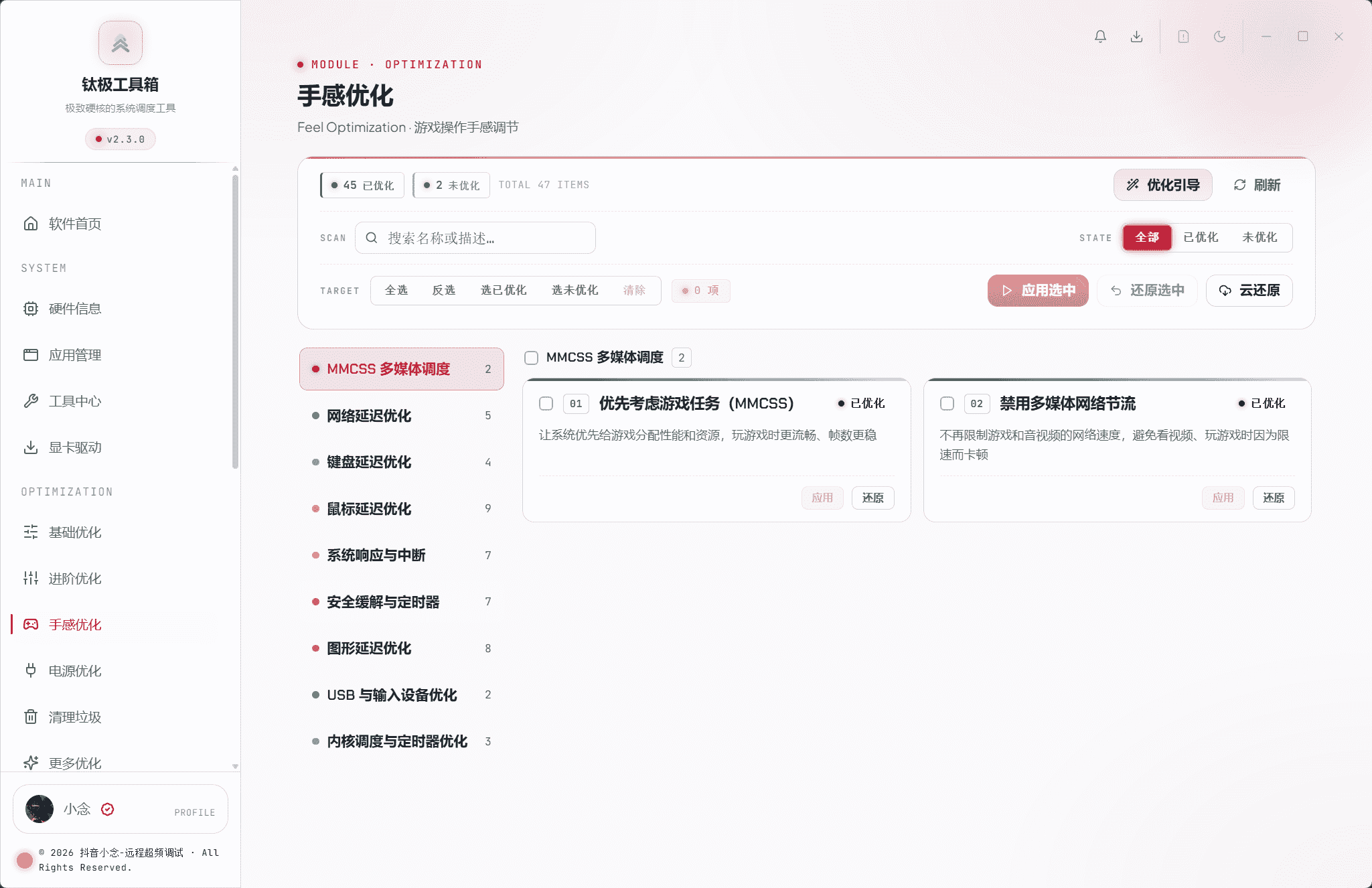Open 安全缓解与定时器 category
The height and width of the screenshot is (888, 1372).
[x=402, y=602]
